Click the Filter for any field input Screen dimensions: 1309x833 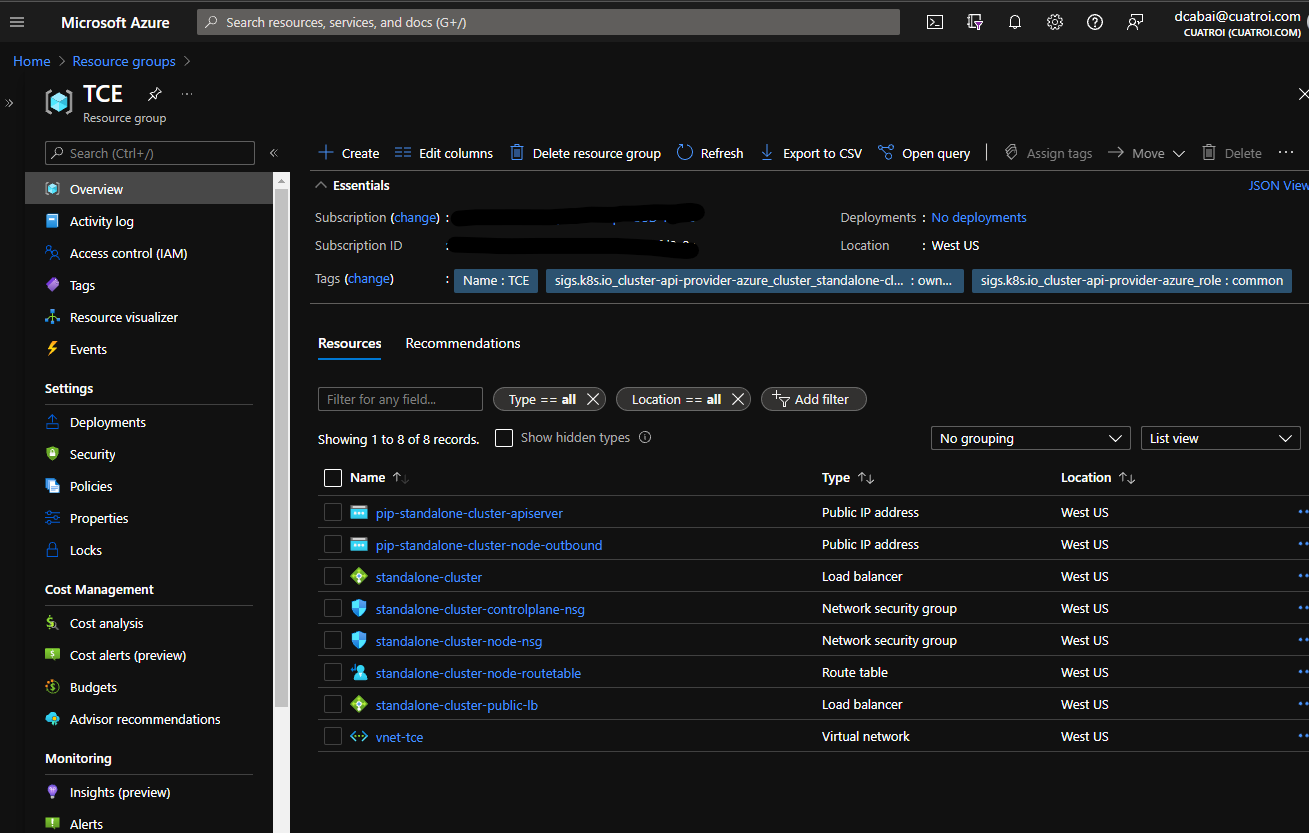tap(400, 399)
